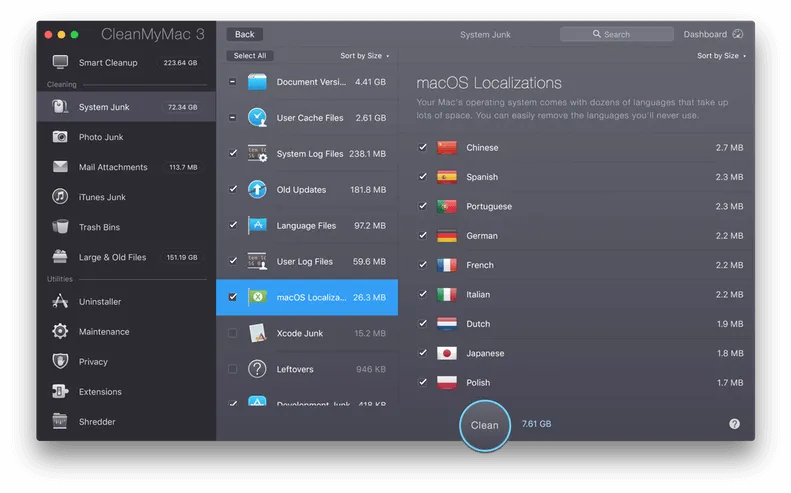Check the Leftovers checkbox
This screenshot has height=493, width=791.
233,368
